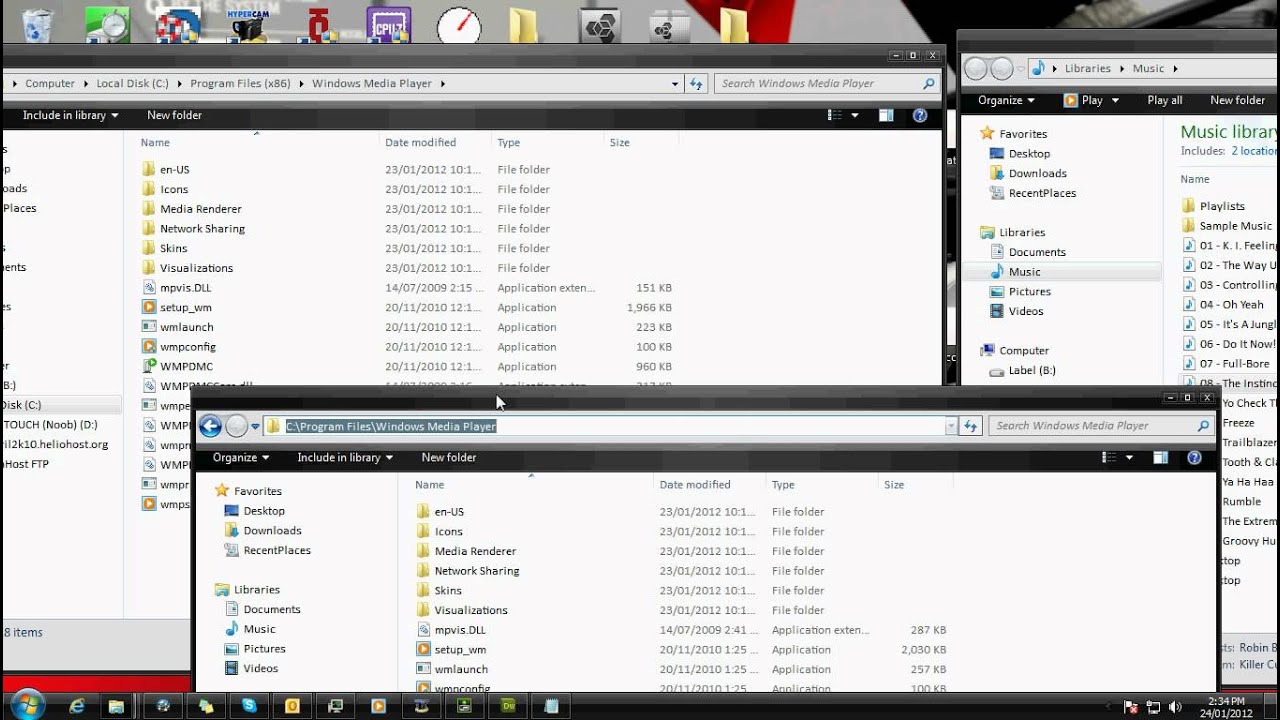Open the view options arrow in the front window

pyautogui.click(x=1130, y=458)
